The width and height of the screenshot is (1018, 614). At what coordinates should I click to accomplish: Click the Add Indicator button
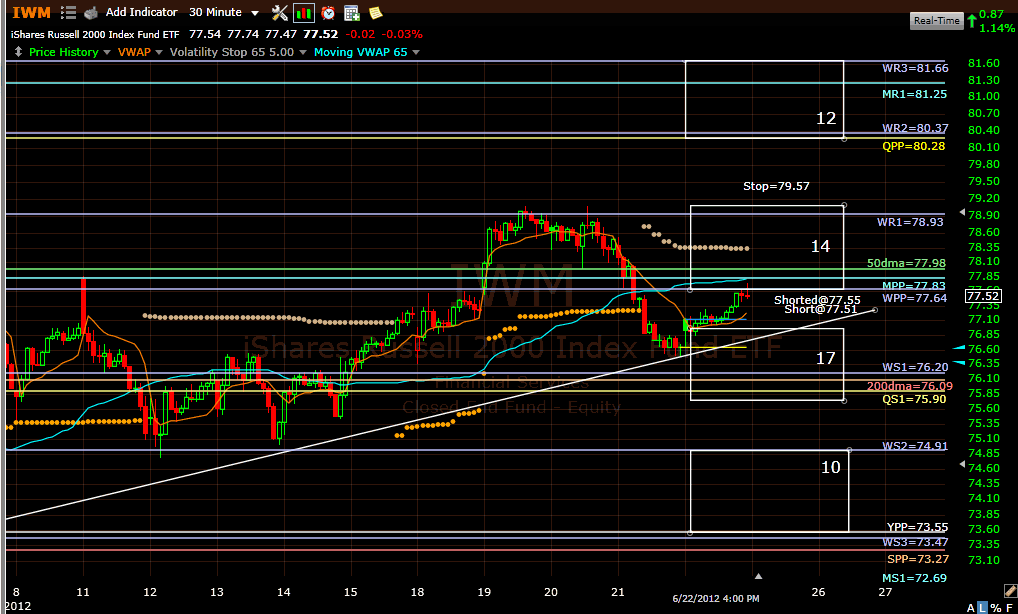pos(142,12)
